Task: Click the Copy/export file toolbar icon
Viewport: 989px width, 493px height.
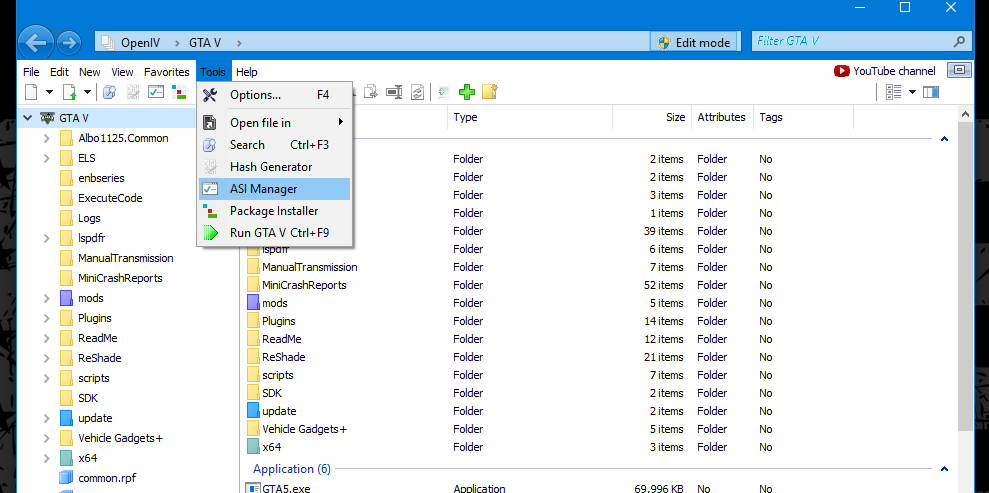Action: [372, 92]
